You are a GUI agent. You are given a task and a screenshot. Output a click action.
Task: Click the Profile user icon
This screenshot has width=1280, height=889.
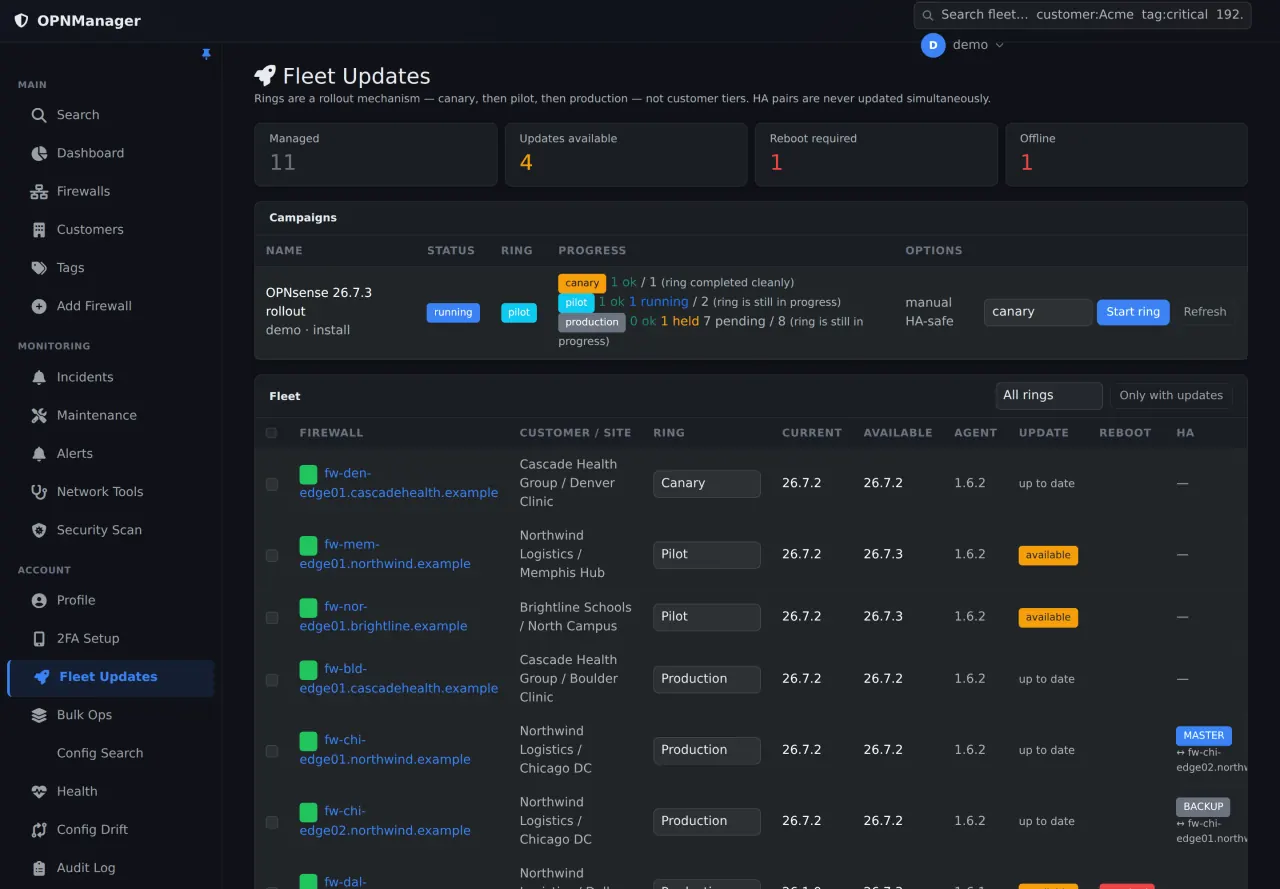(x=39, y=600)
